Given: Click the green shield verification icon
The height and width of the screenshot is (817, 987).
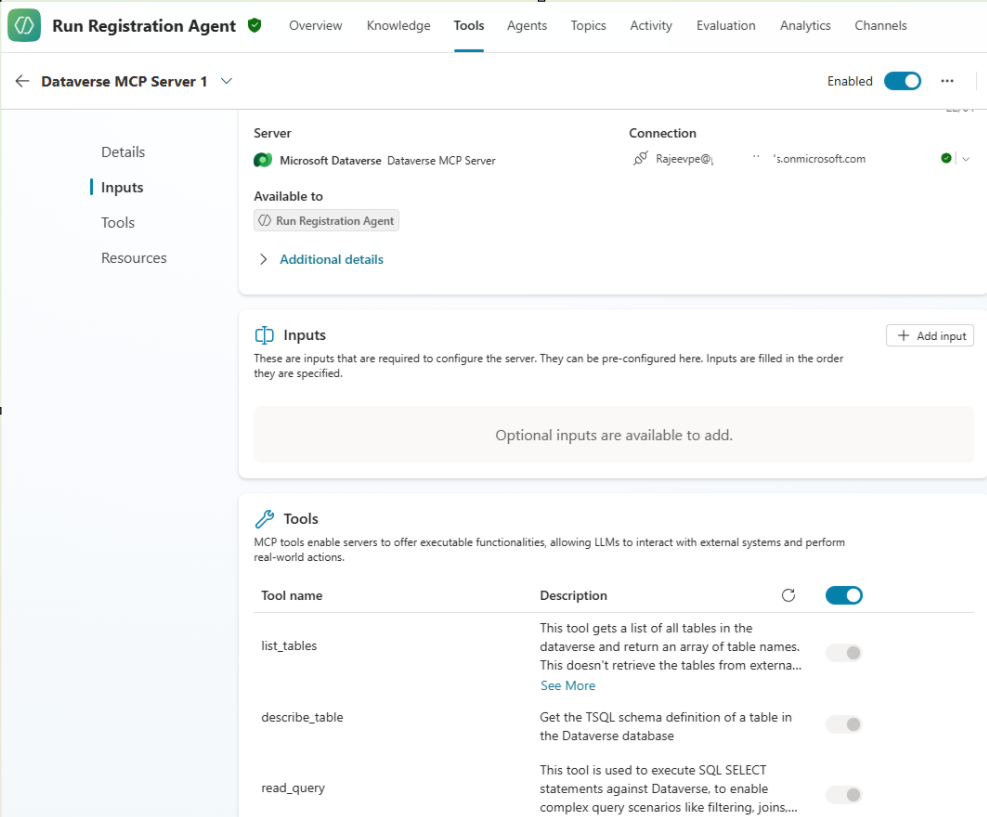Looking at the screenshot, I should click(254, 26).
